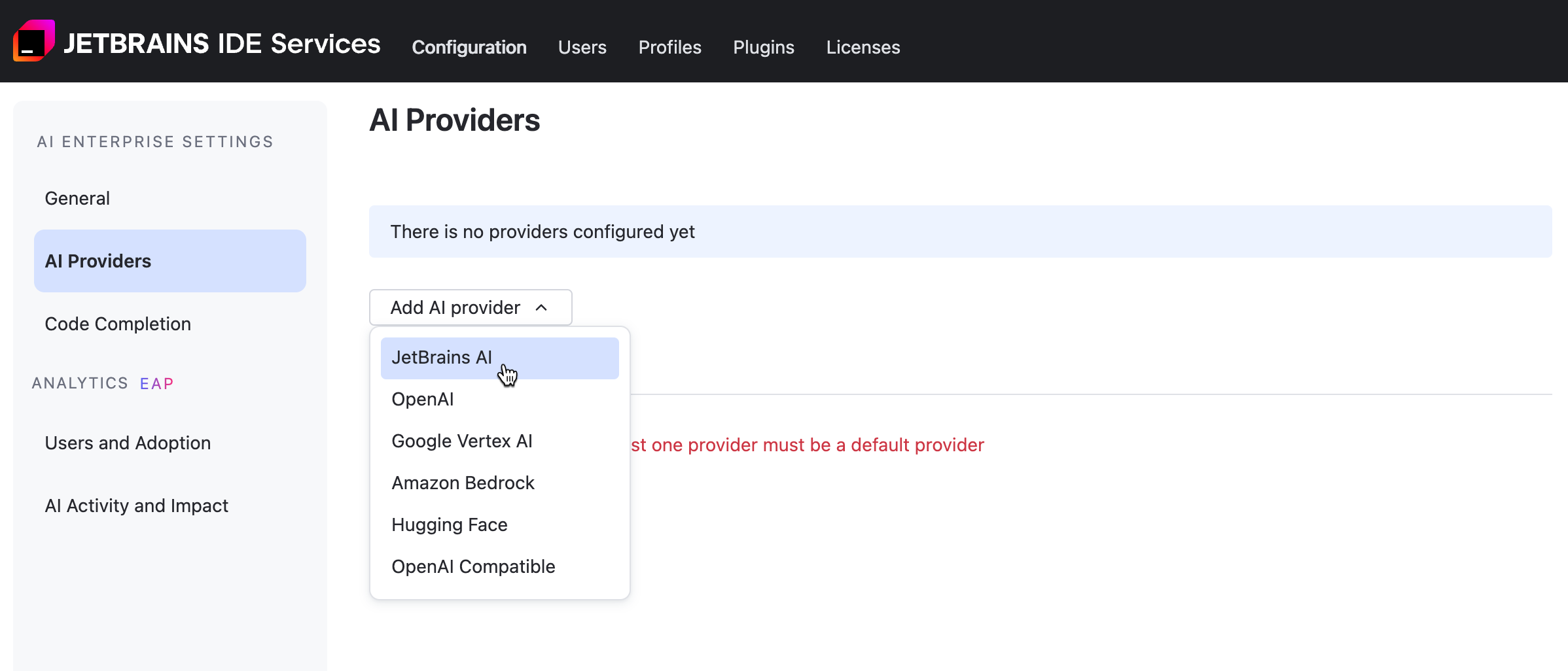View the Licenses page
Screen dimensions: 1568x671
click(863, 46)
